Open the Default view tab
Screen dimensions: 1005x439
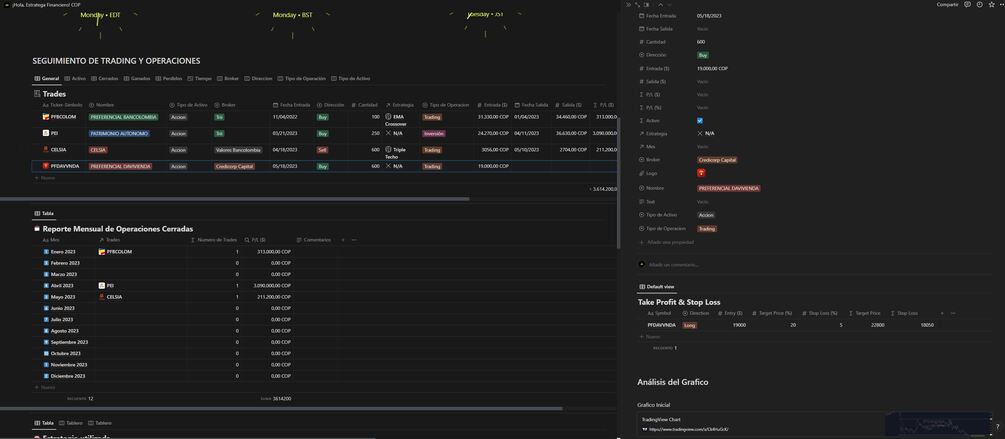pos(657,286)
